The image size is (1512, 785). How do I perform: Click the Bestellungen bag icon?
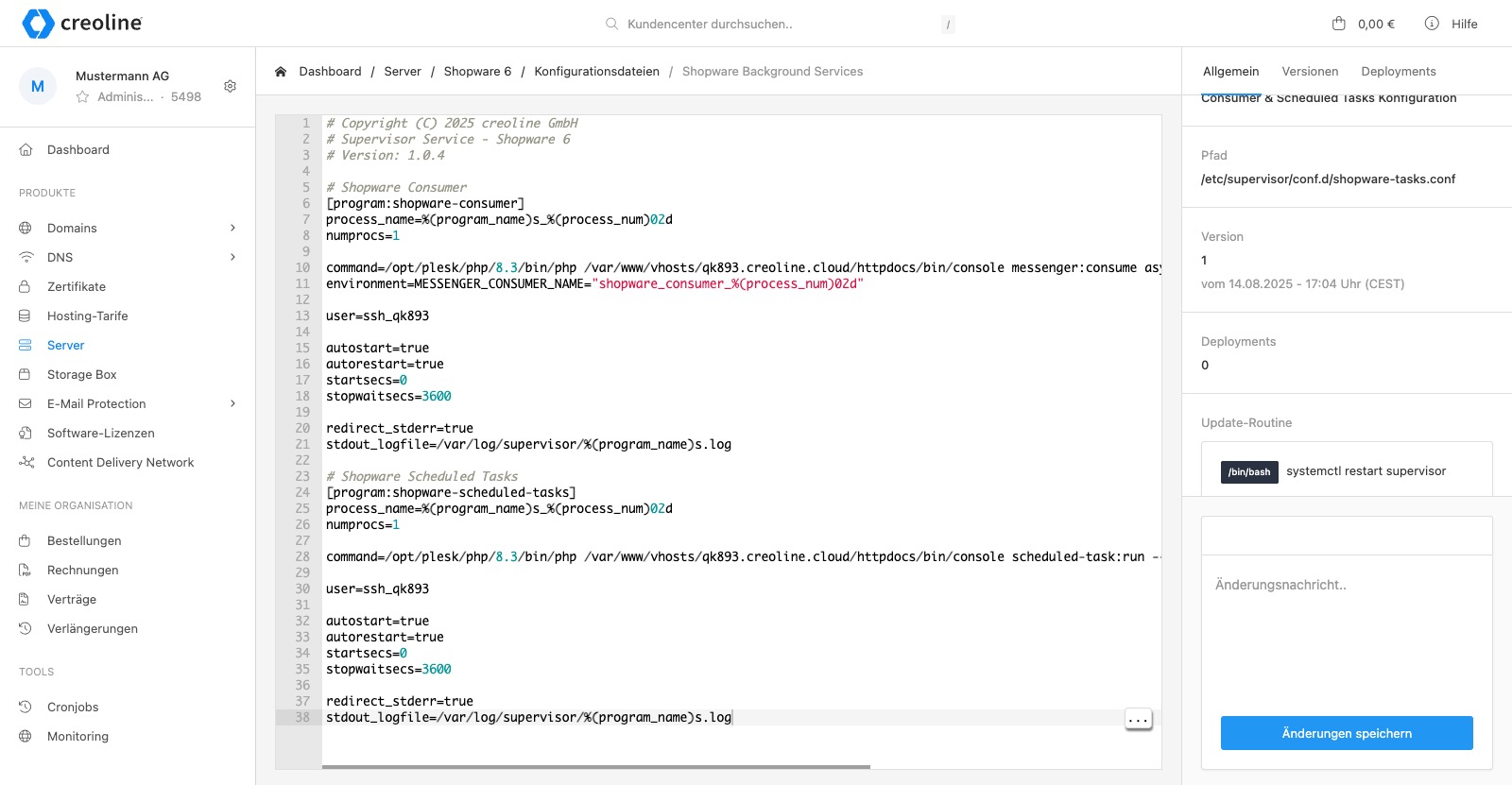tap(26, 540)
